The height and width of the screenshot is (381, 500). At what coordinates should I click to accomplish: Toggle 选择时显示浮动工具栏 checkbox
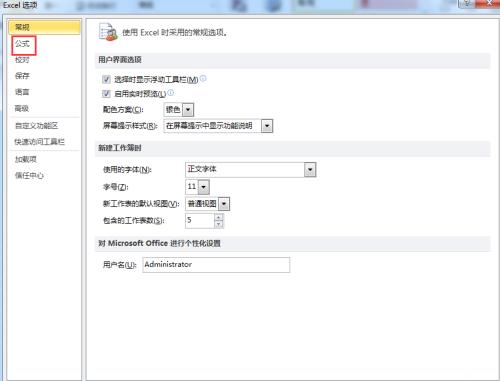pyautogui.click(x=106, y=79)
